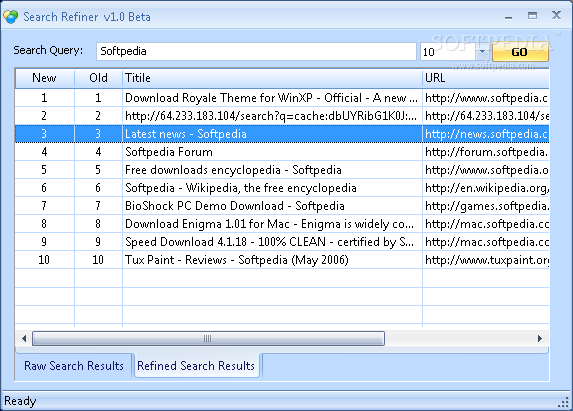The image size is (573, 411).
Task: Click the resize grip in status bar corner
Action: [564, 402]
